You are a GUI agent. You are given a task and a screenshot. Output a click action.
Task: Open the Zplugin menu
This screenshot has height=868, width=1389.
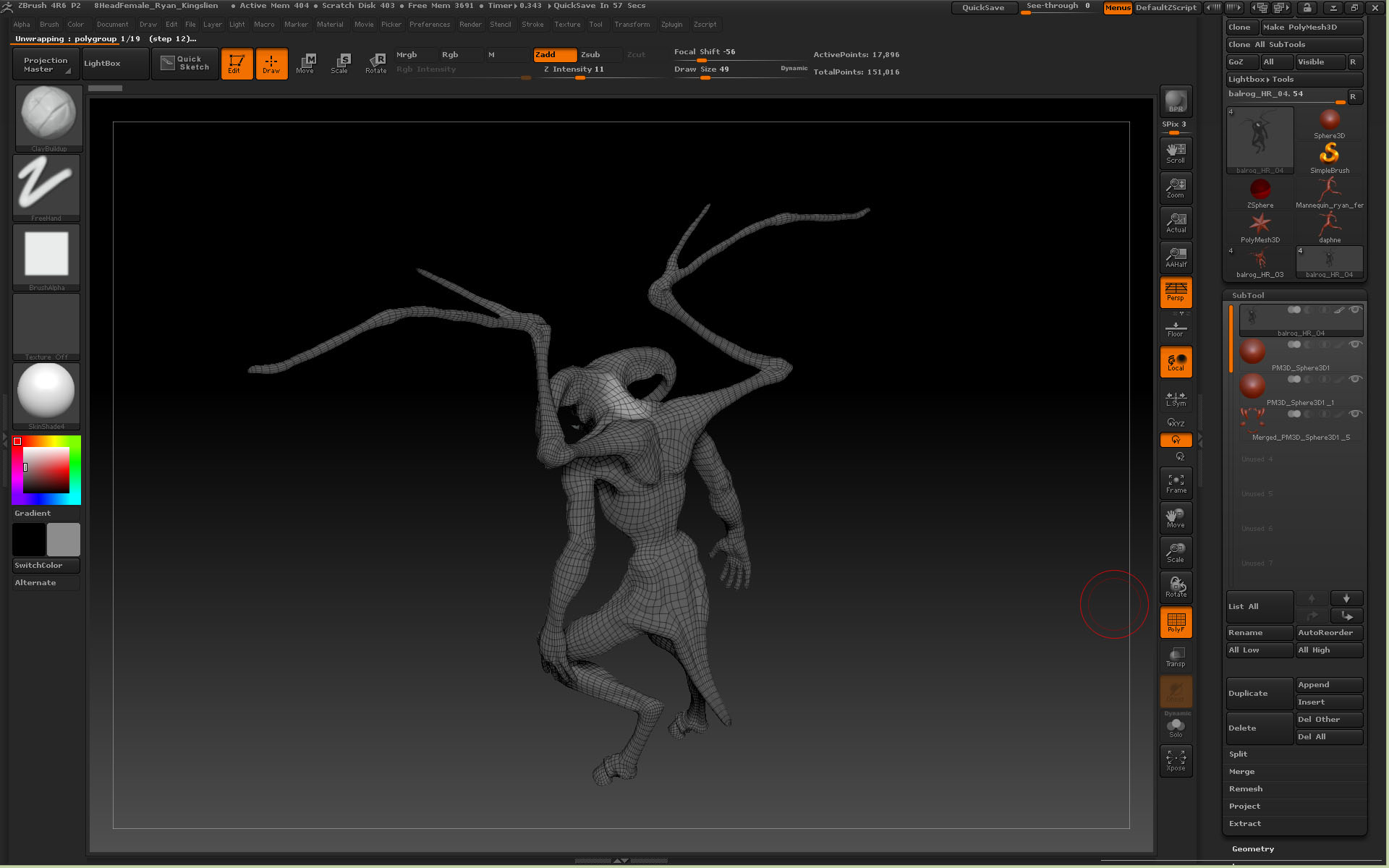(x=671, y=25)
